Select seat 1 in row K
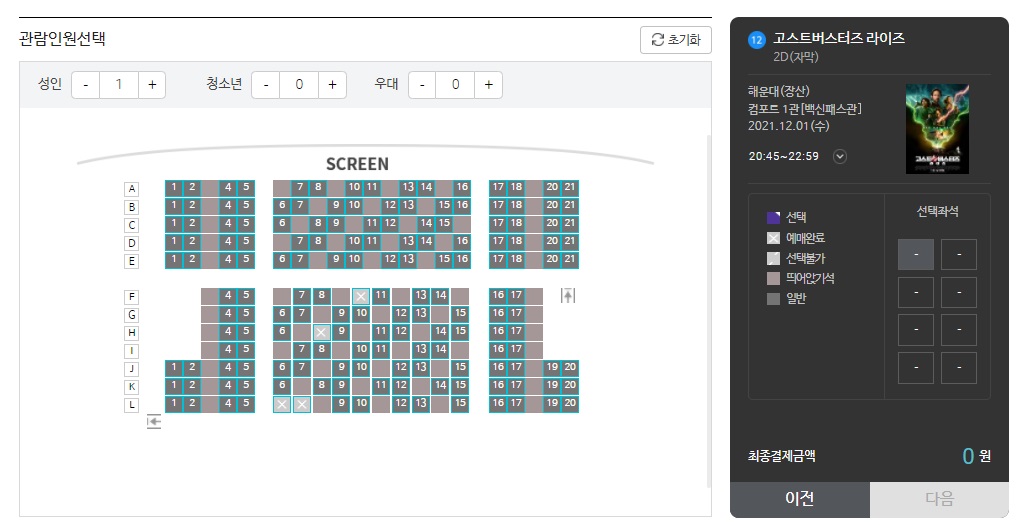The width and height of the screenshot is (1018, 525). tap(174, 386)
